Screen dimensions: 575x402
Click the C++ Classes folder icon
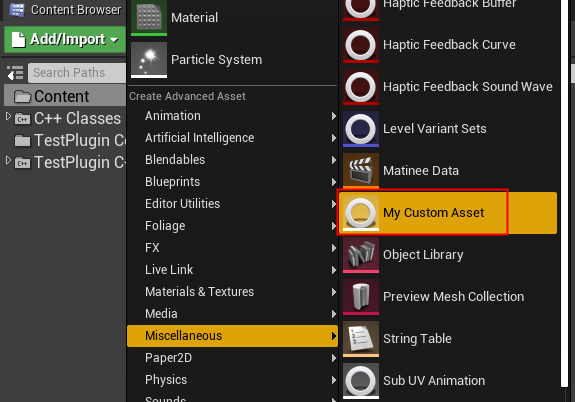point(22,119)
